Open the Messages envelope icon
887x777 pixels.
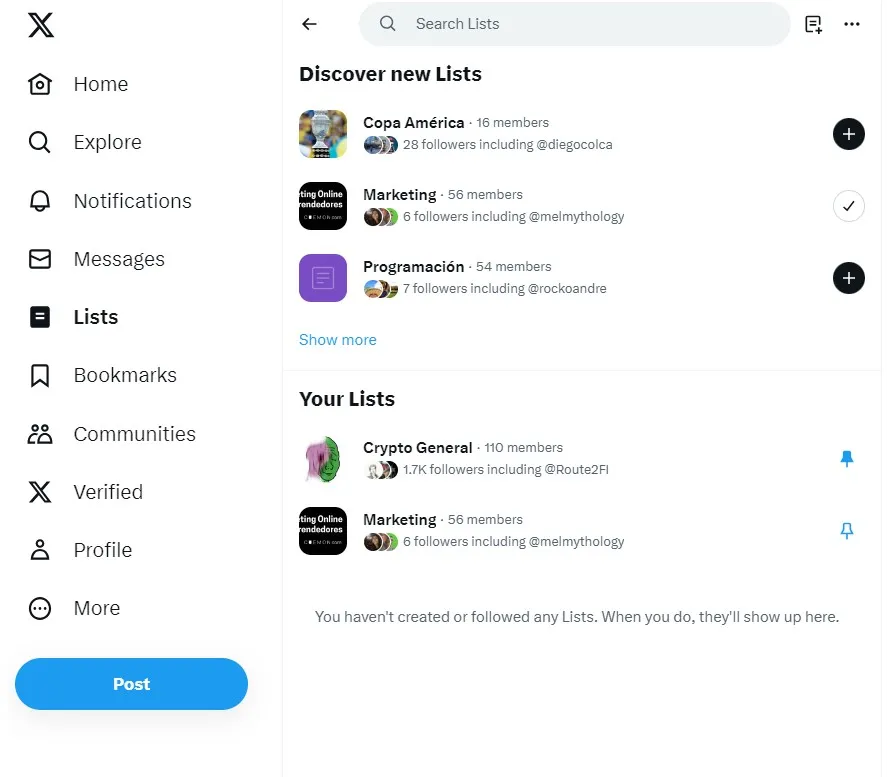[40, 259]
